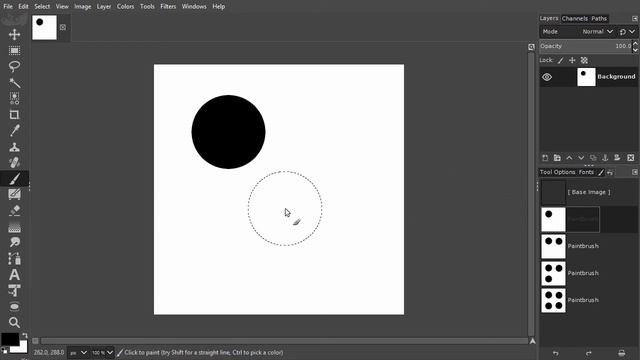This screenshot has height=360, width=640.
Task: Toggle Quick Mask button
Action: click(36, 341)
